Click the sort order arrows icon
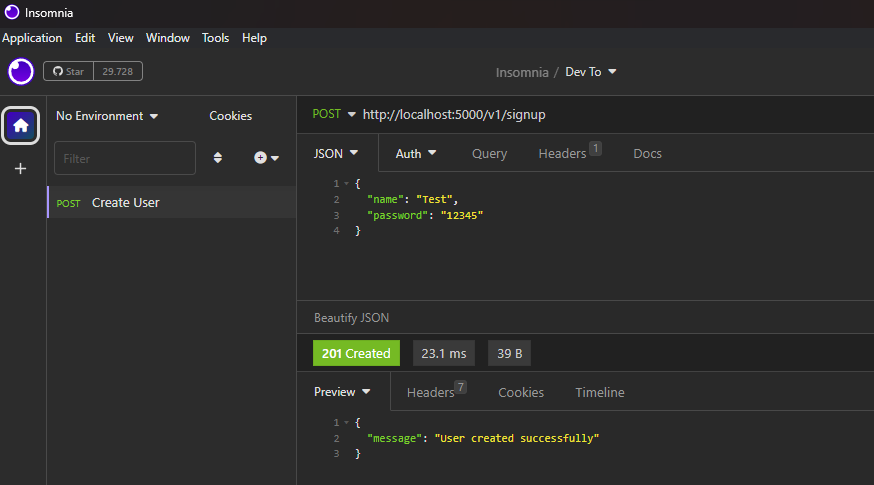This screenshot has width=874, height=485. point(218,158)
